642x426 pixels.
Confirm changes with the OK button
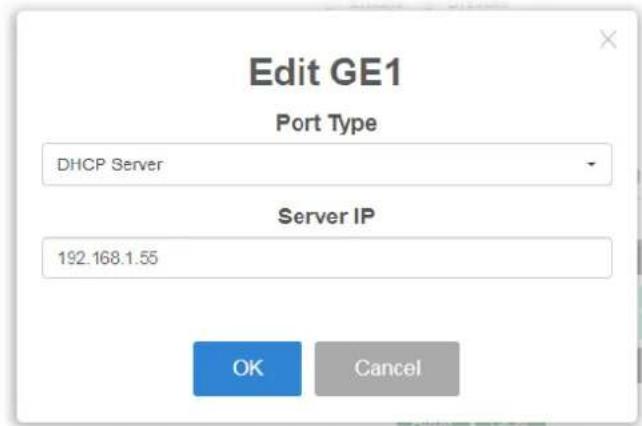247,369
